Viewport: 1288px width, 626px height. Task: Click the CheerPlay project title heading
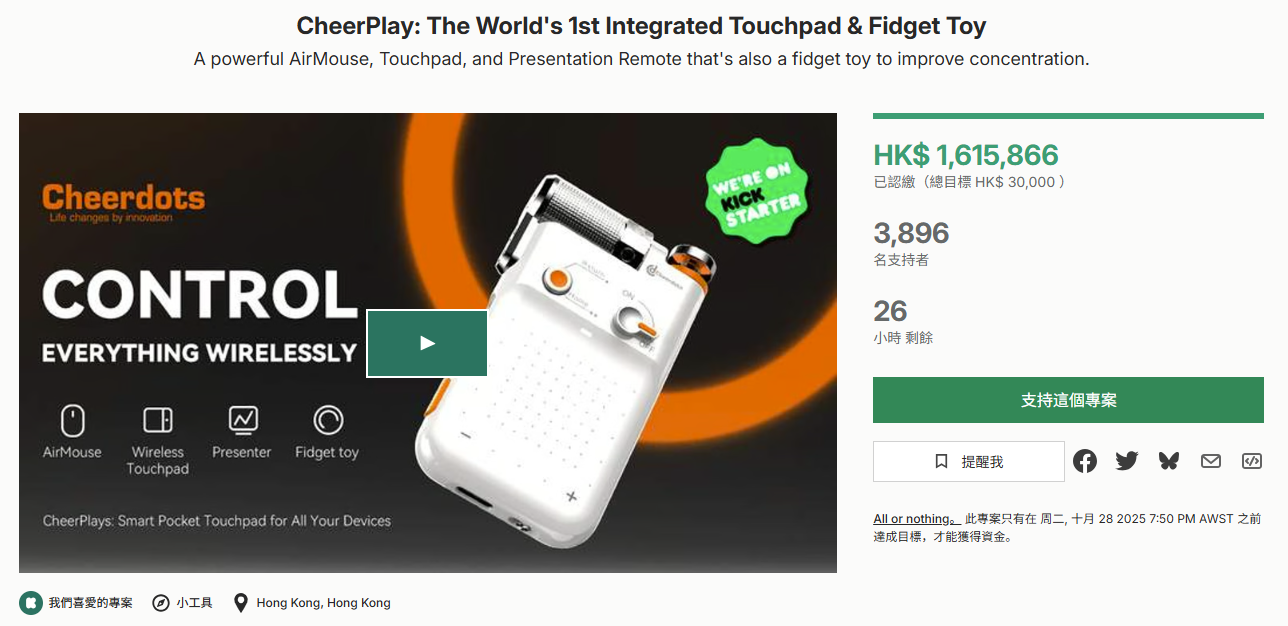click(x=642, y=26)
